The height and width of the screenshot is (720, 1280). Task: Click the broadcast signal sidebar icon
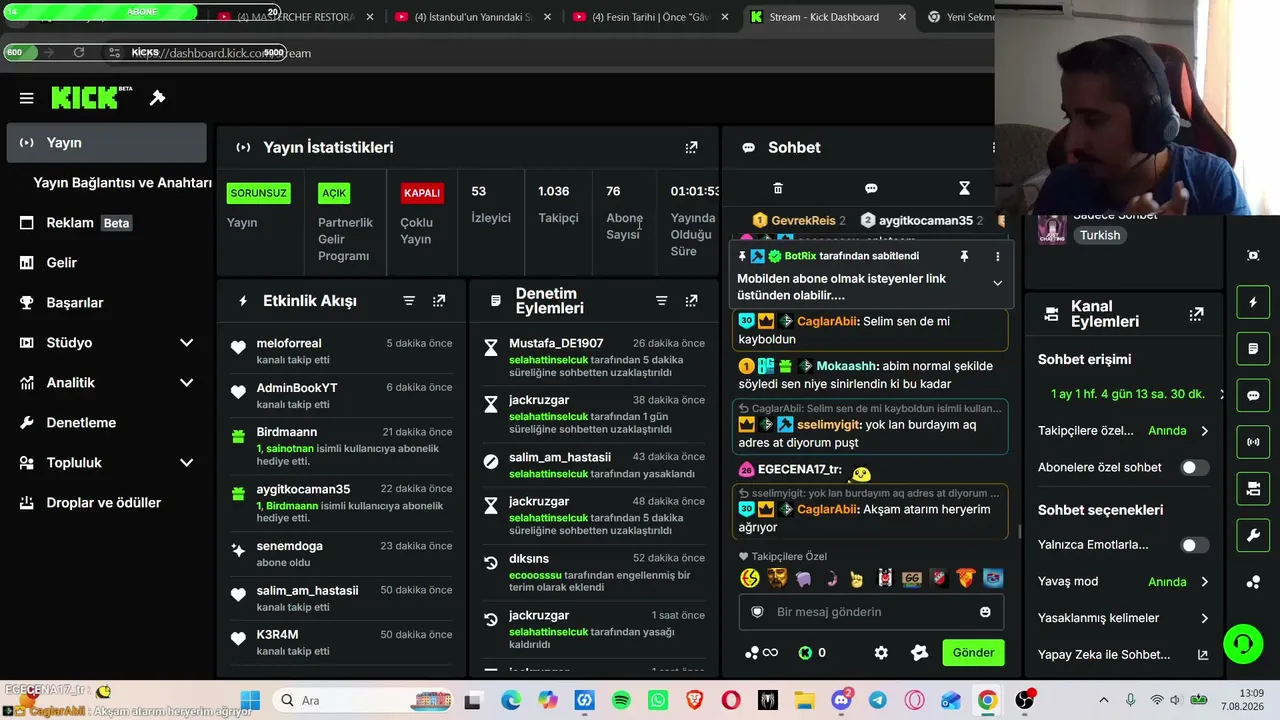tap(1253, 442)
